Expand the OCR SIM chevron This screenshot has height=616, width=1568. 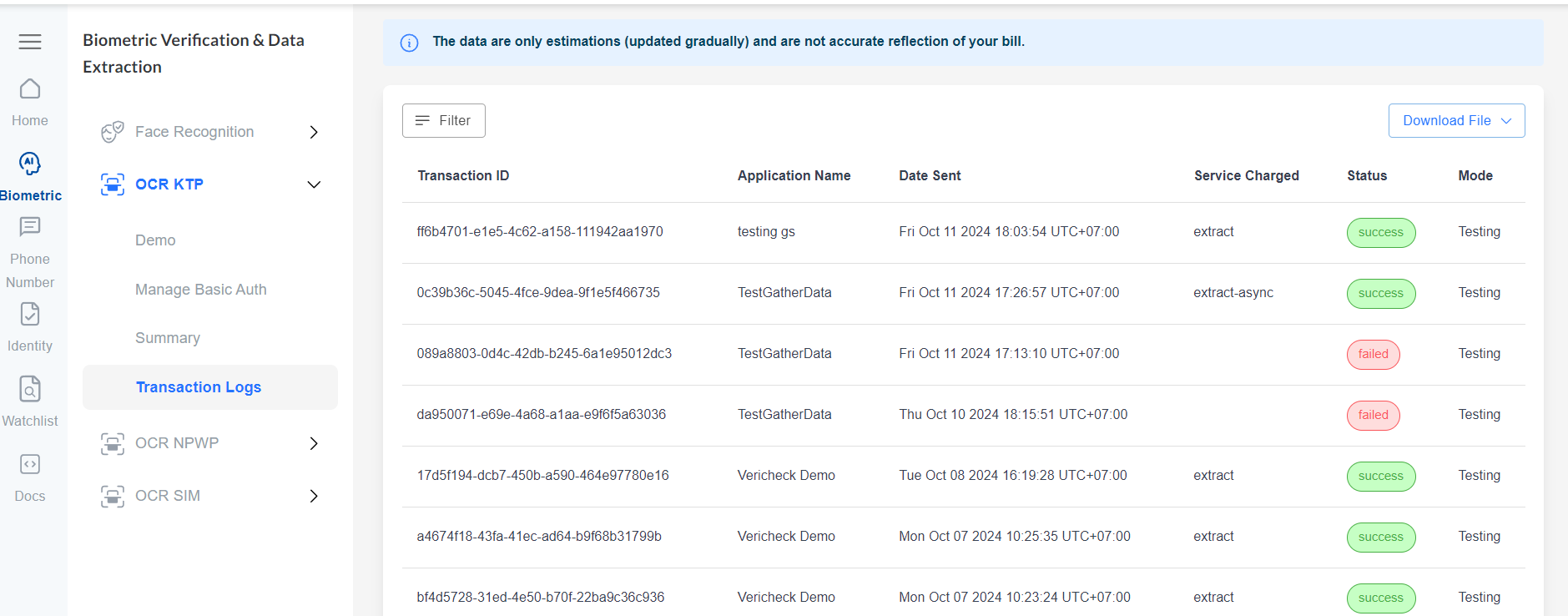314,496
